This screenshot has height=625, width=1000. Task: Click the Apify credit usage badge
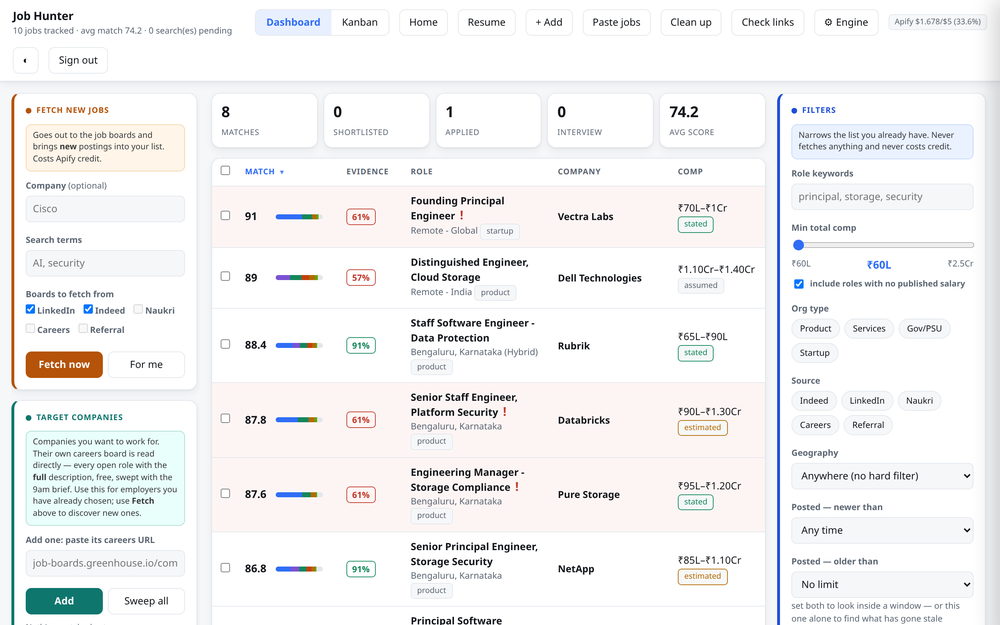point(938,22)
